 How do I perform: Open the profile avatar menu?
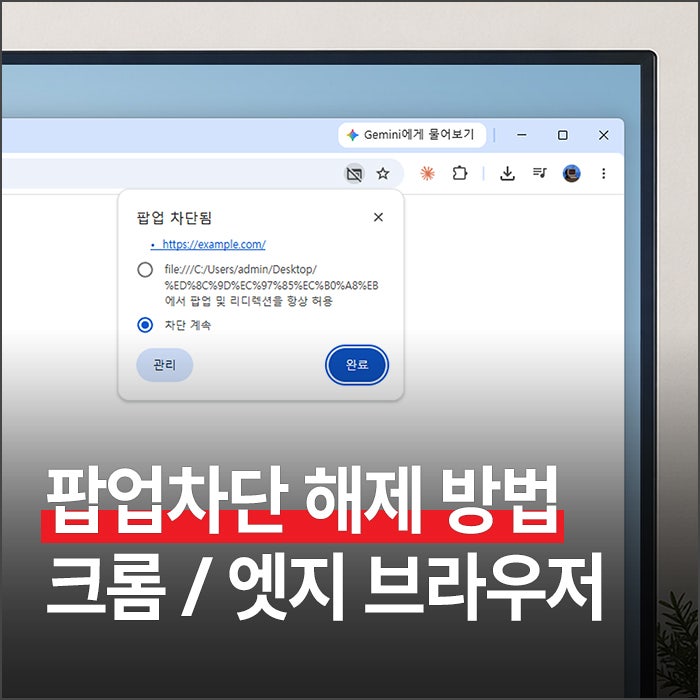(x=571, y=173)
